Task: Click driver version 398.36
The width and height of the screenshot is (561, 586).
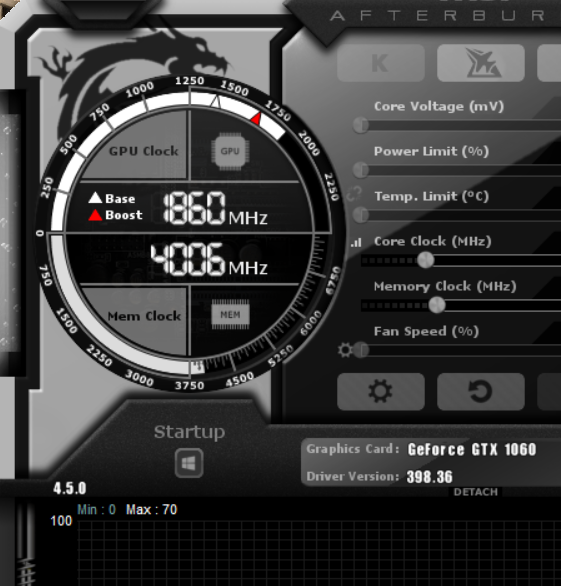Action: [x=429, y=477]
